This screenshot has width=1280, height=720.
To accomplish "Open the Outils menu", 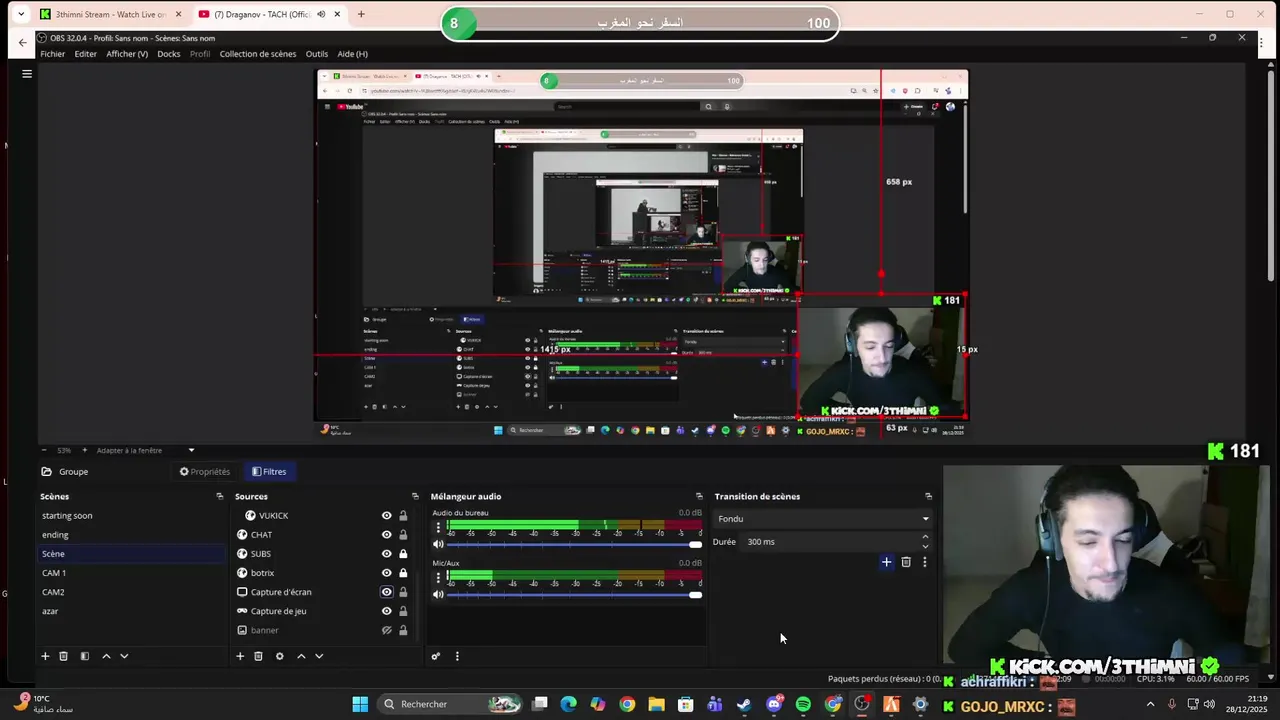I will [317, 54].
